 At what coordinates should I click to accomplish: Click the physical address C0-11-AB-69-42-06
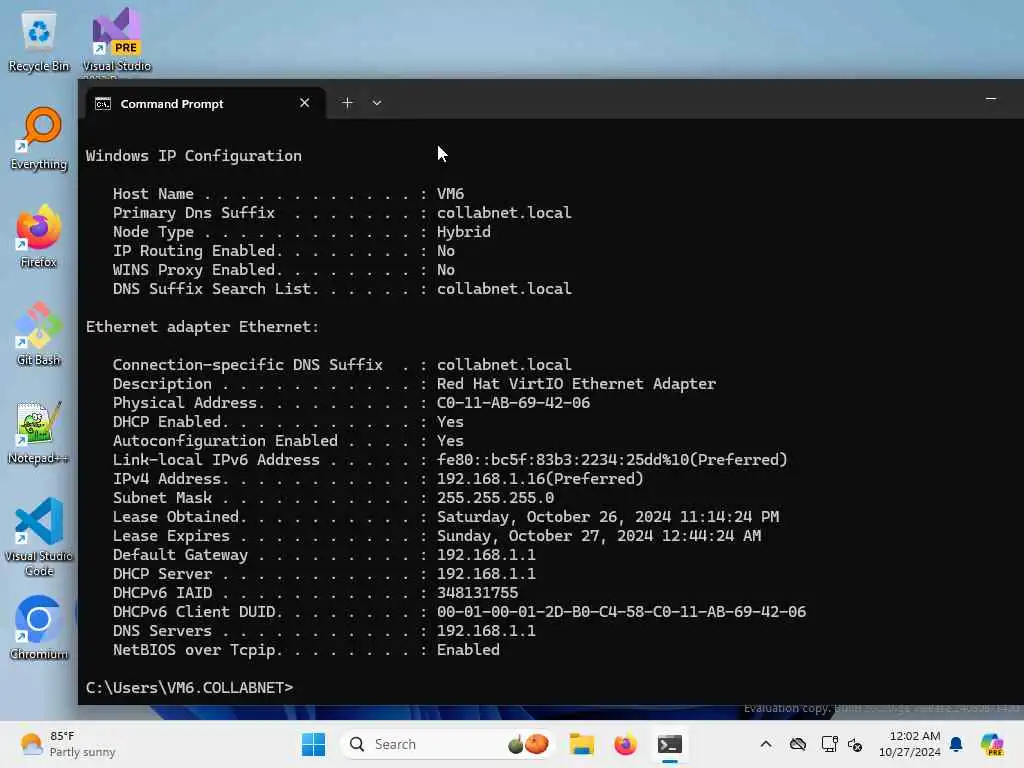point(513,403)
